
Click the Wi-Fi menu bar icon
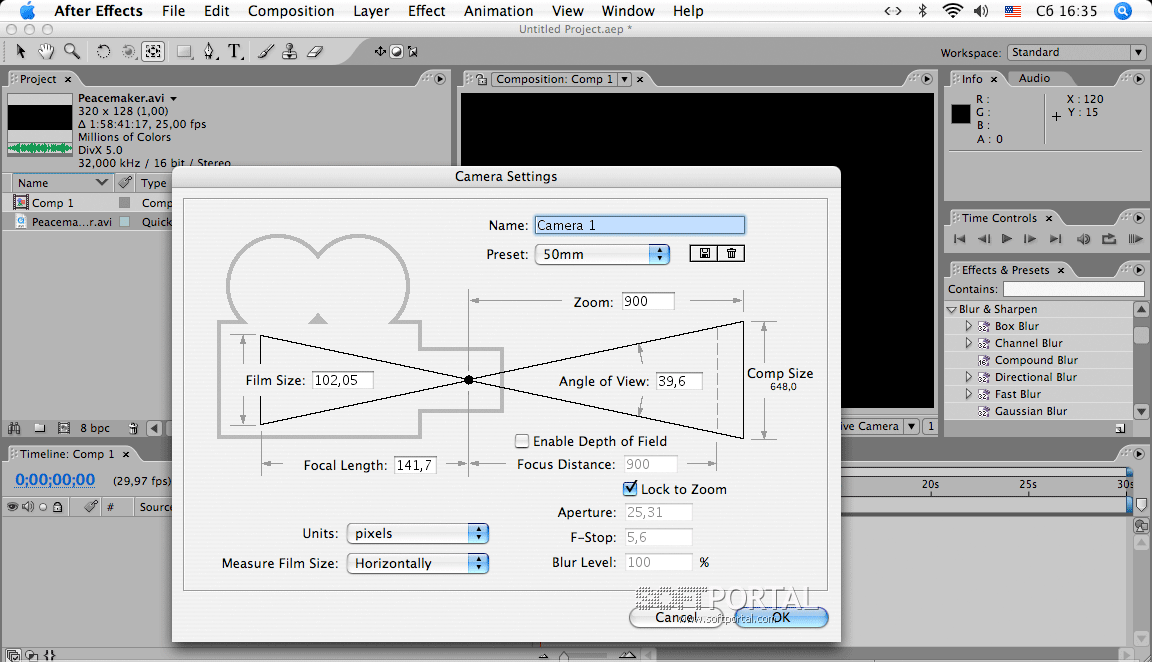tap(953, 11)
